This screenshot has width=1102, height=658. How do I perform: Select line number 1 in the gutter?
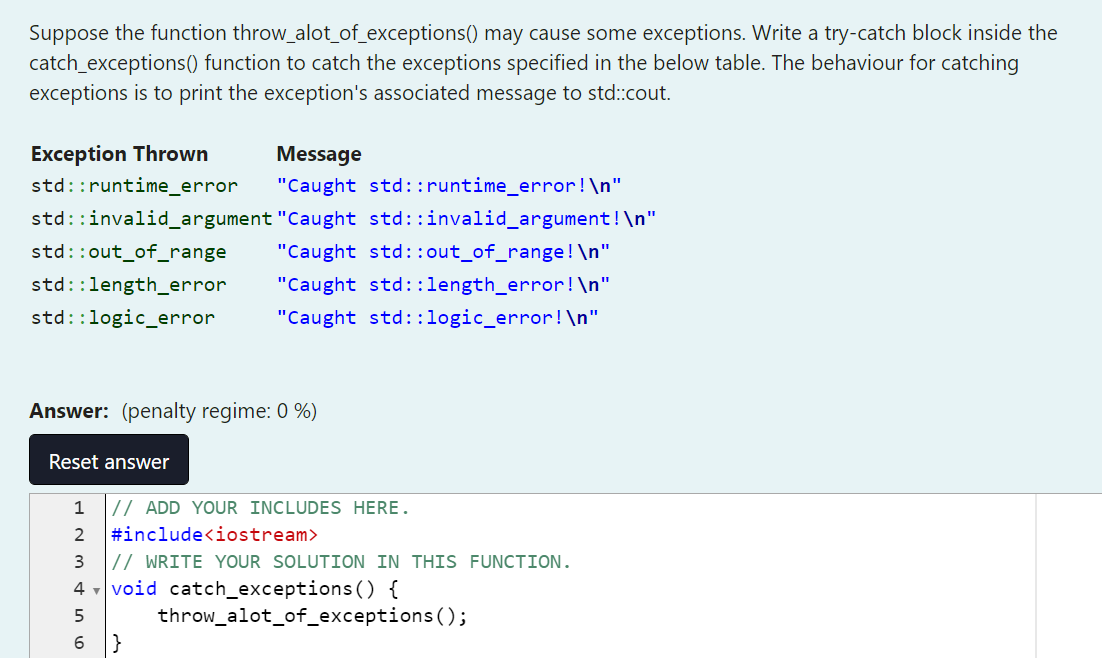79,507
